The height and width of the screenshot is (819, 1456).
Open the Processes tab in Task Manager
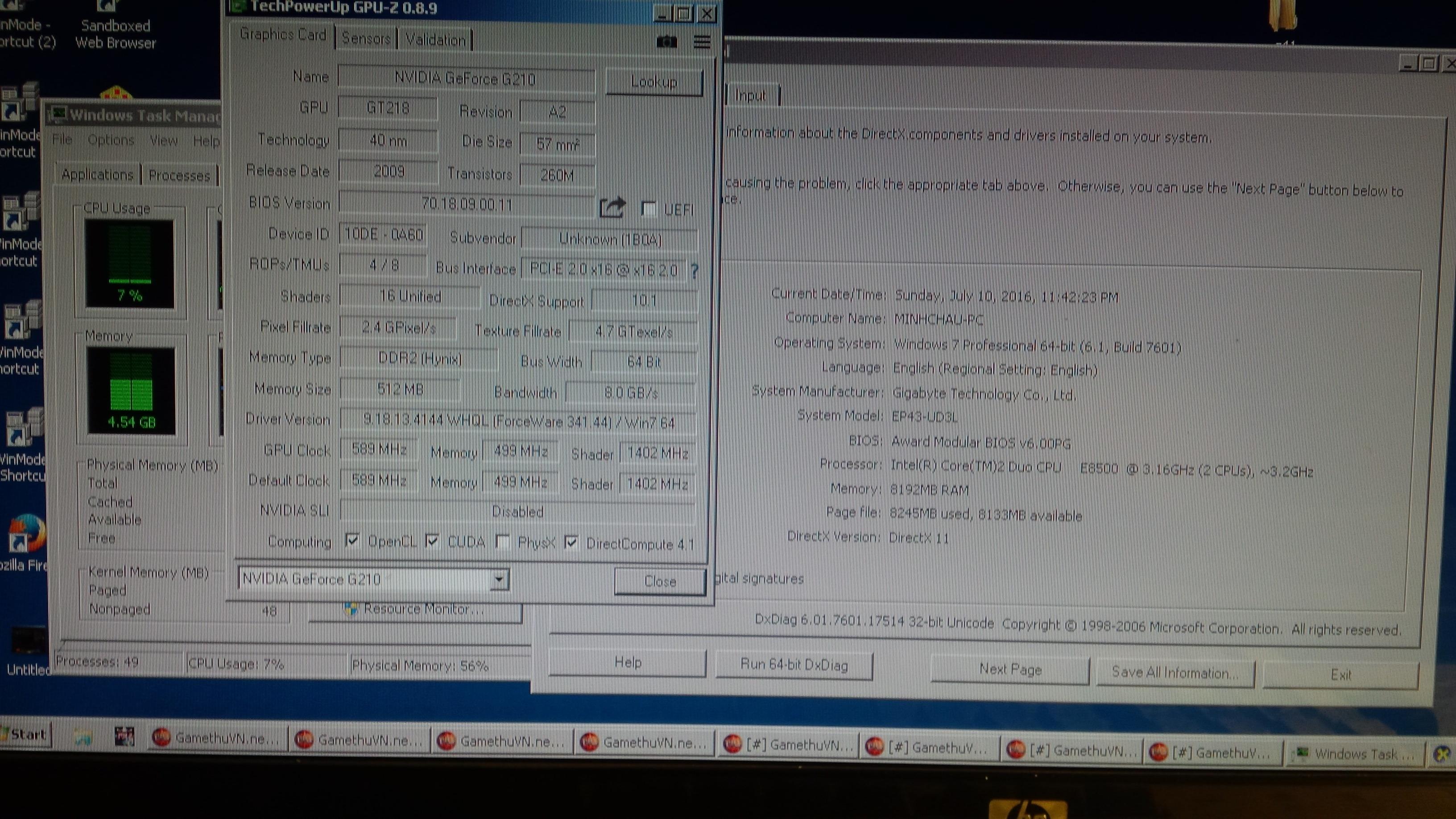(179, 175)
